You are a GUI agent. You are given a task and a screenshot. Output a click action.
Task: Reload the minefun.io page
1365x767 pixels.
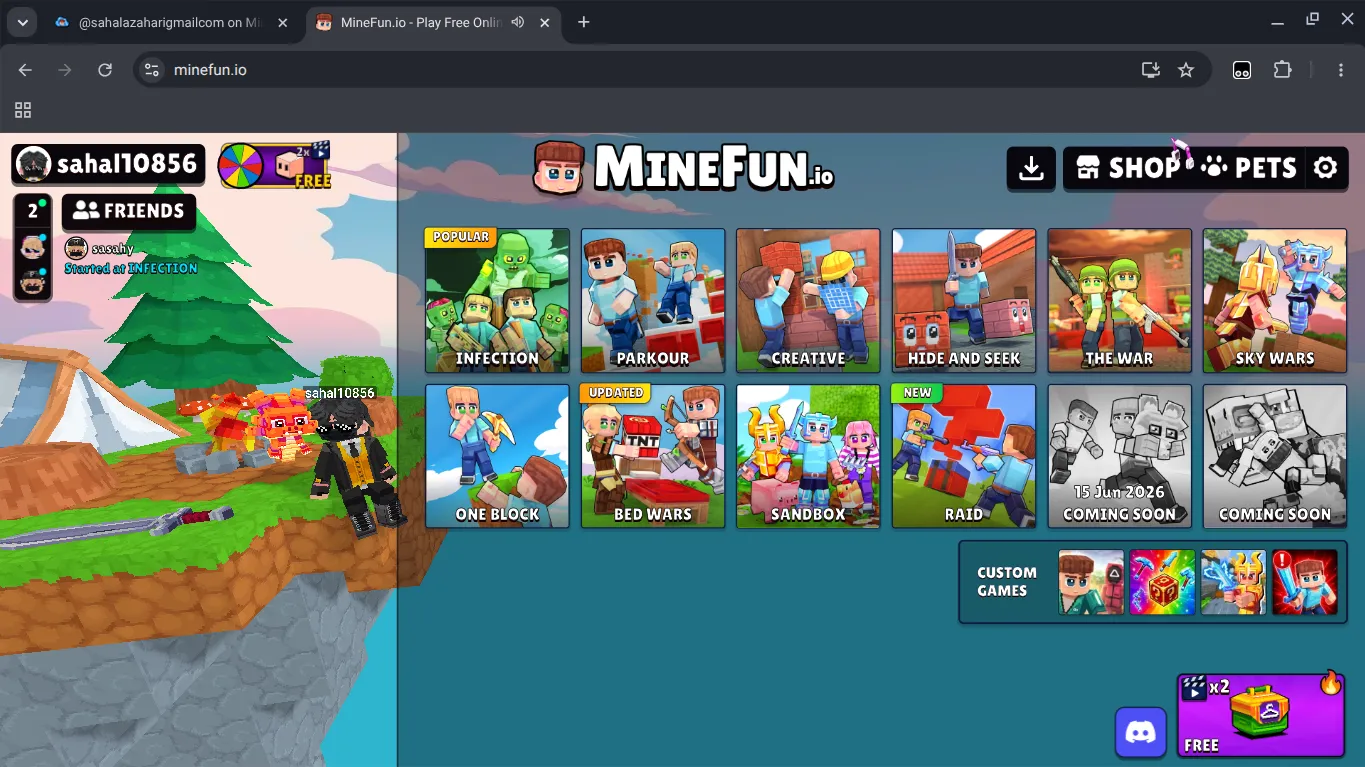tap(105, 70)
